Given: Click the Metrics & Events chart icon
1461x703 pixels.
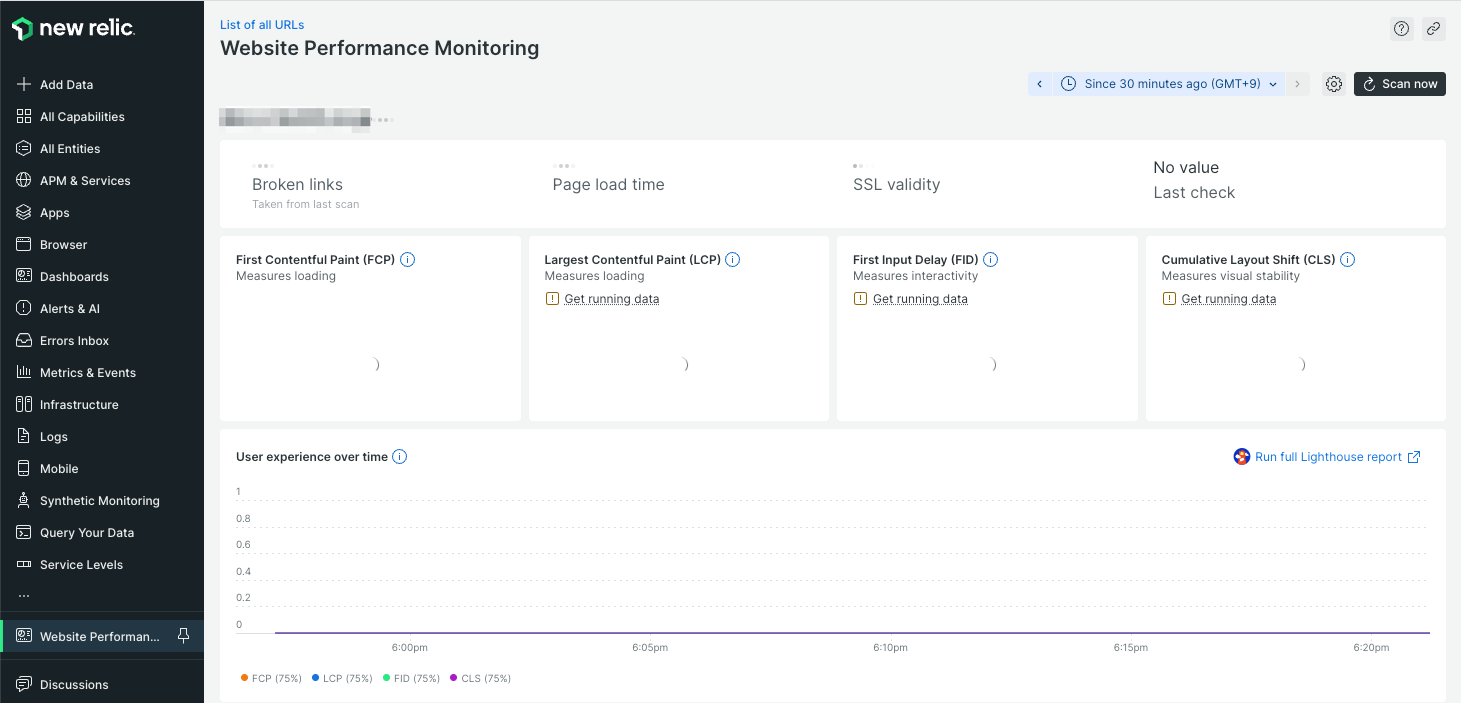Looking at the screenshot, I should (x=24, y=373).
